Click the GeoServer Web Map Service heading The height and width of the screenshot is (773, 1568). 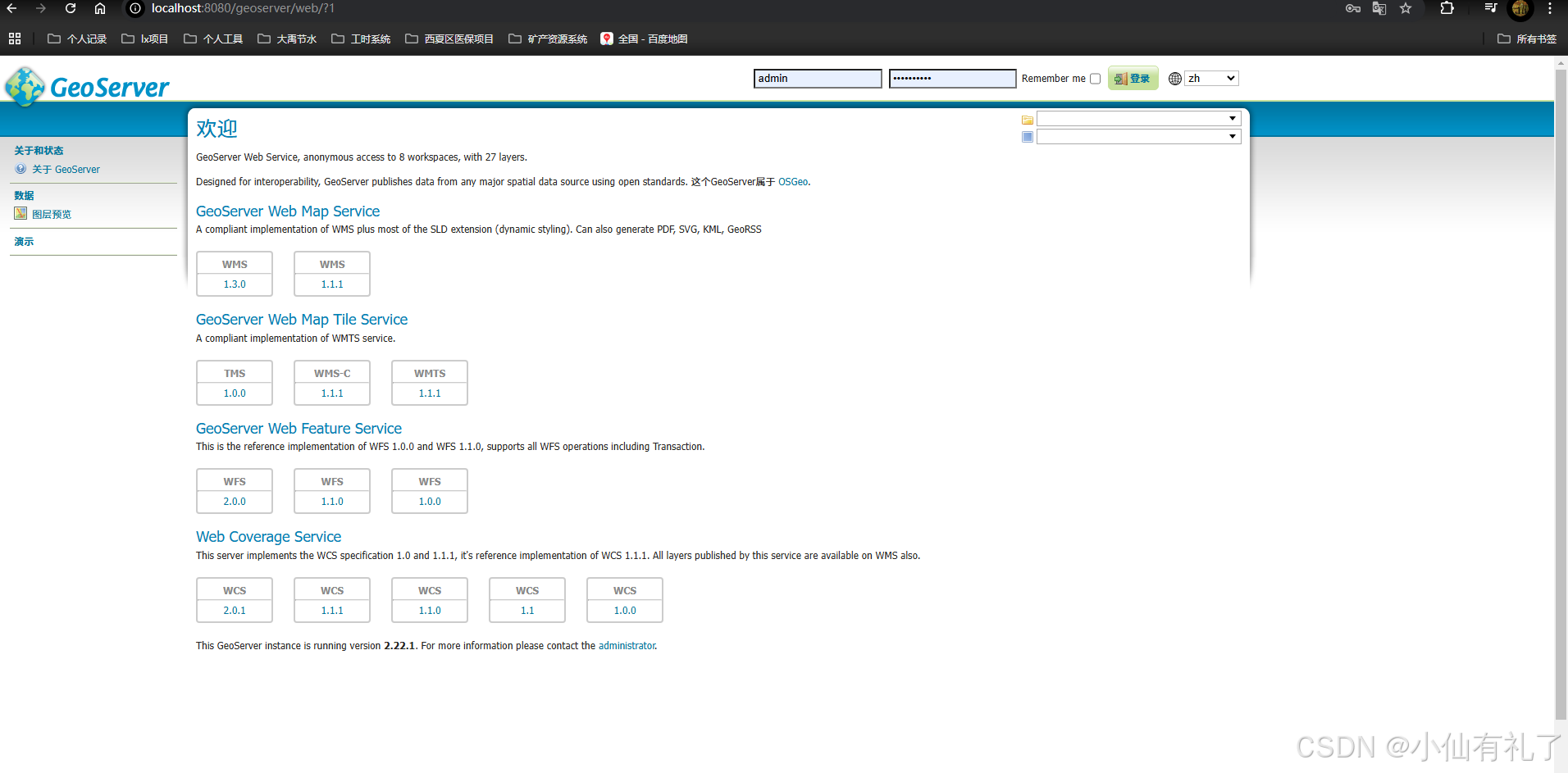point(288,211)
